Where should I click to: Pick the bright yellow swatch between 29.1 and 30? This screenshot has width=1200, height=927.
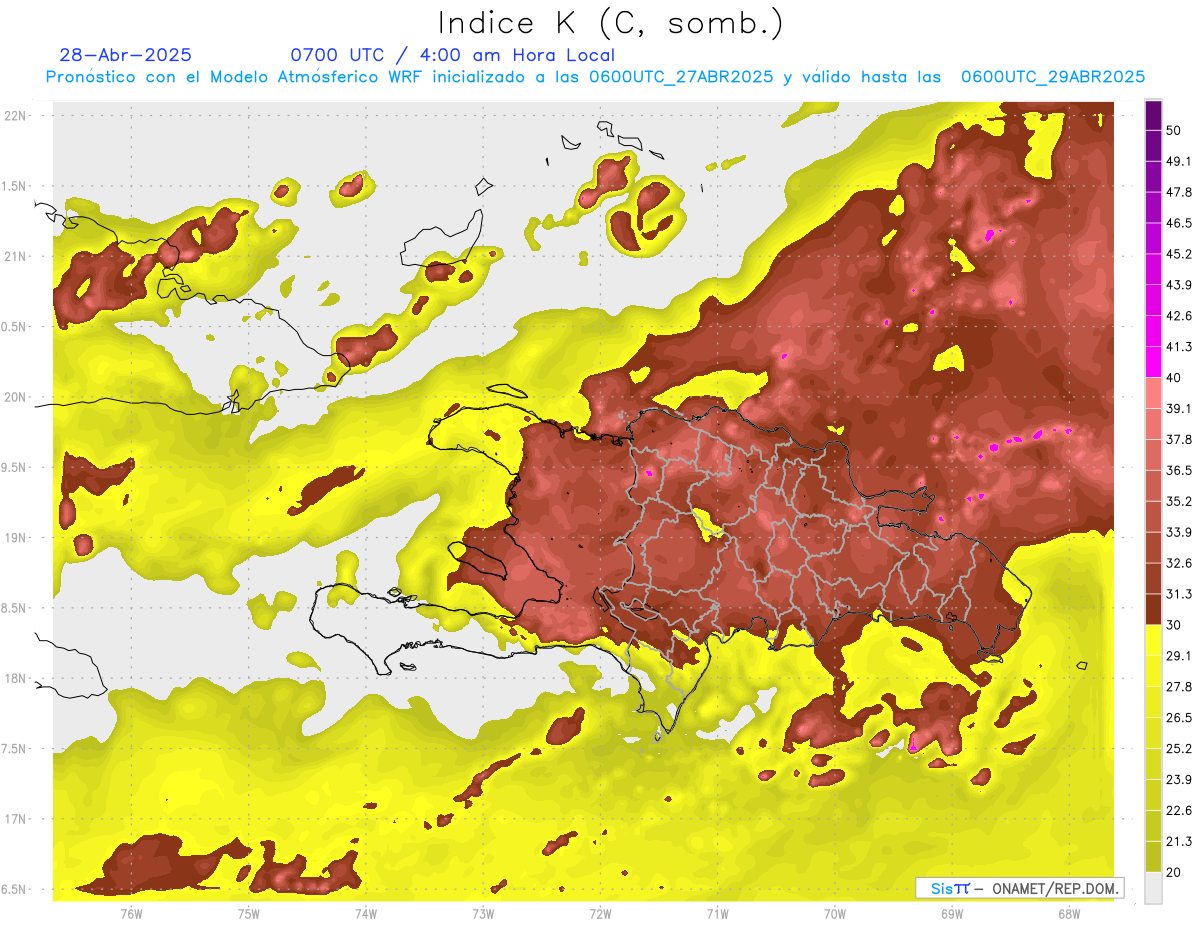coord(1153,640)
